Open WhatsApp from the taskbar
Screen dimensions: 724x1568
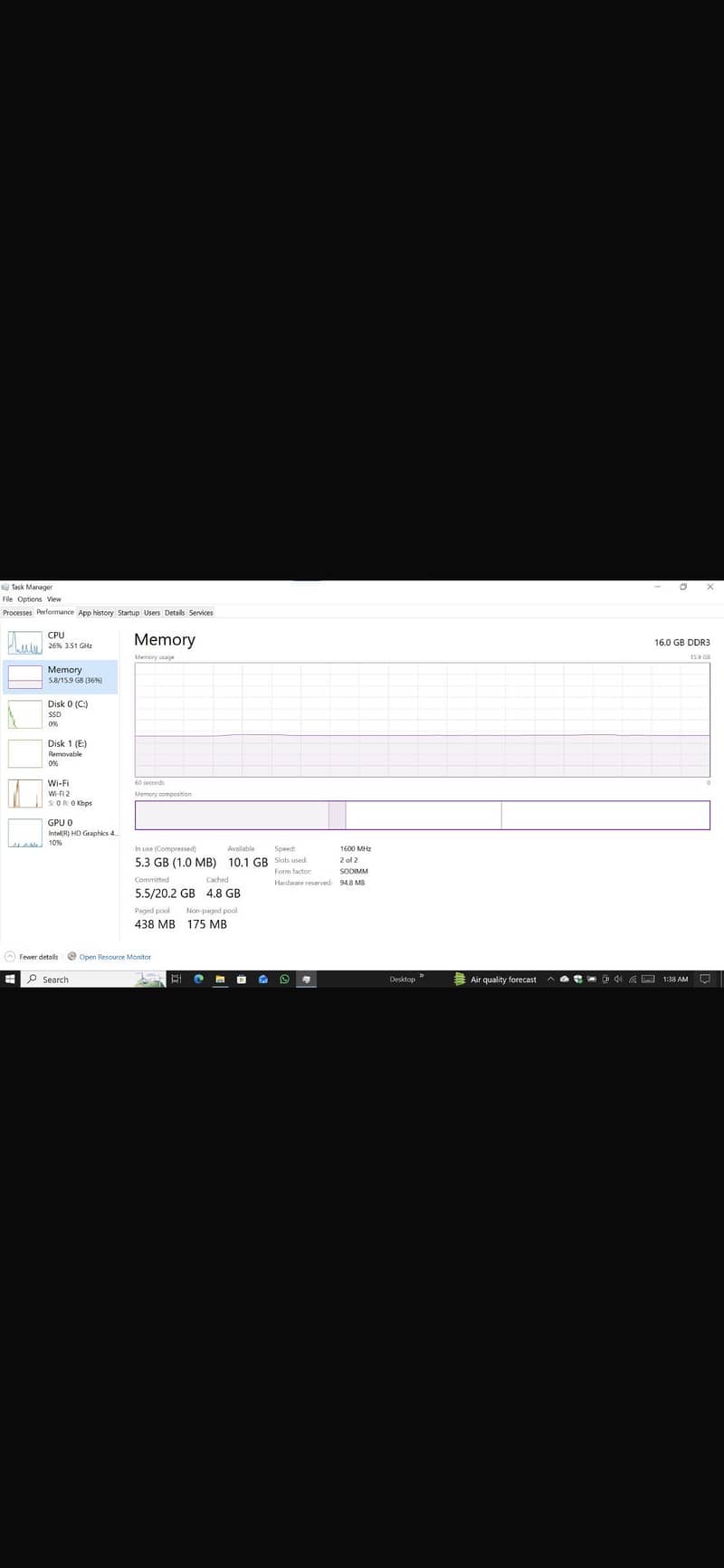284,979
